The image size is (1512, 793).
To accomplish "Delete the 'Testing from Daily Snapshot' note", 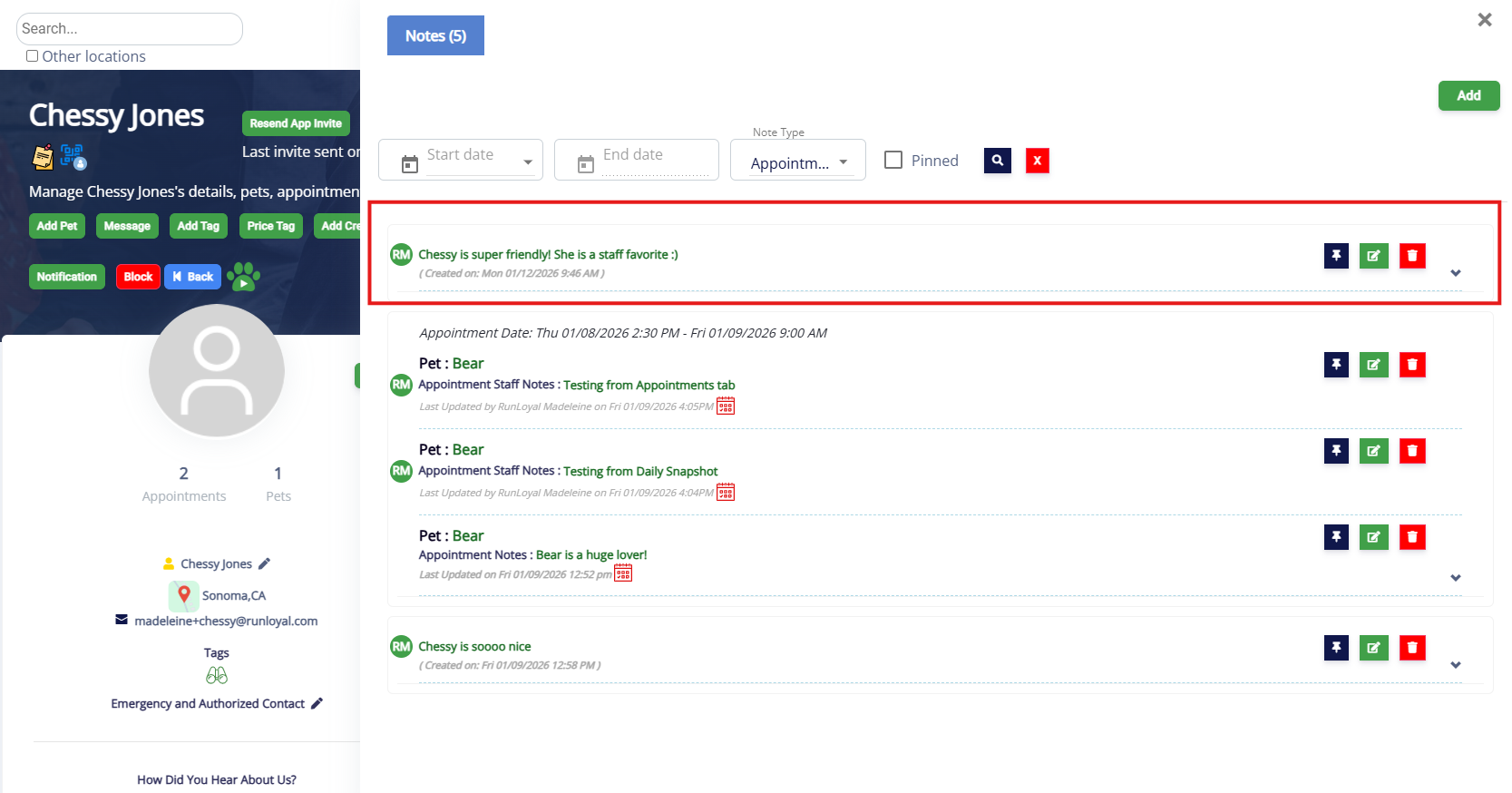I will (1412, 451).
